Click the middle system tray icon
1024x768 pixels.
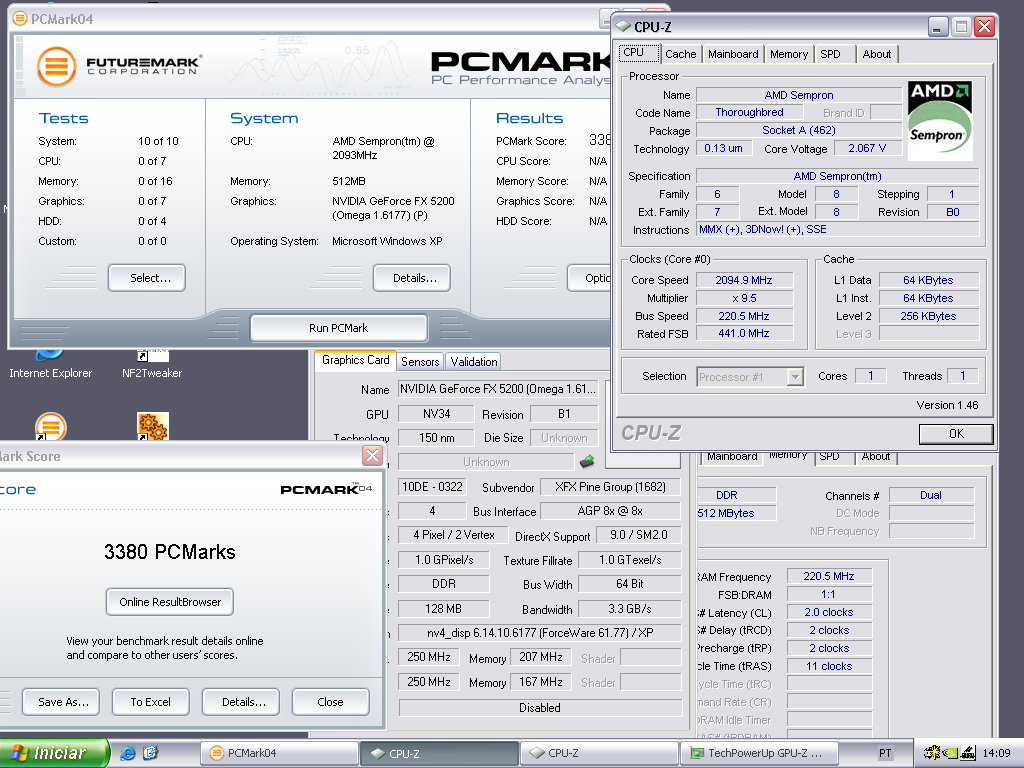tap(948, 753)
